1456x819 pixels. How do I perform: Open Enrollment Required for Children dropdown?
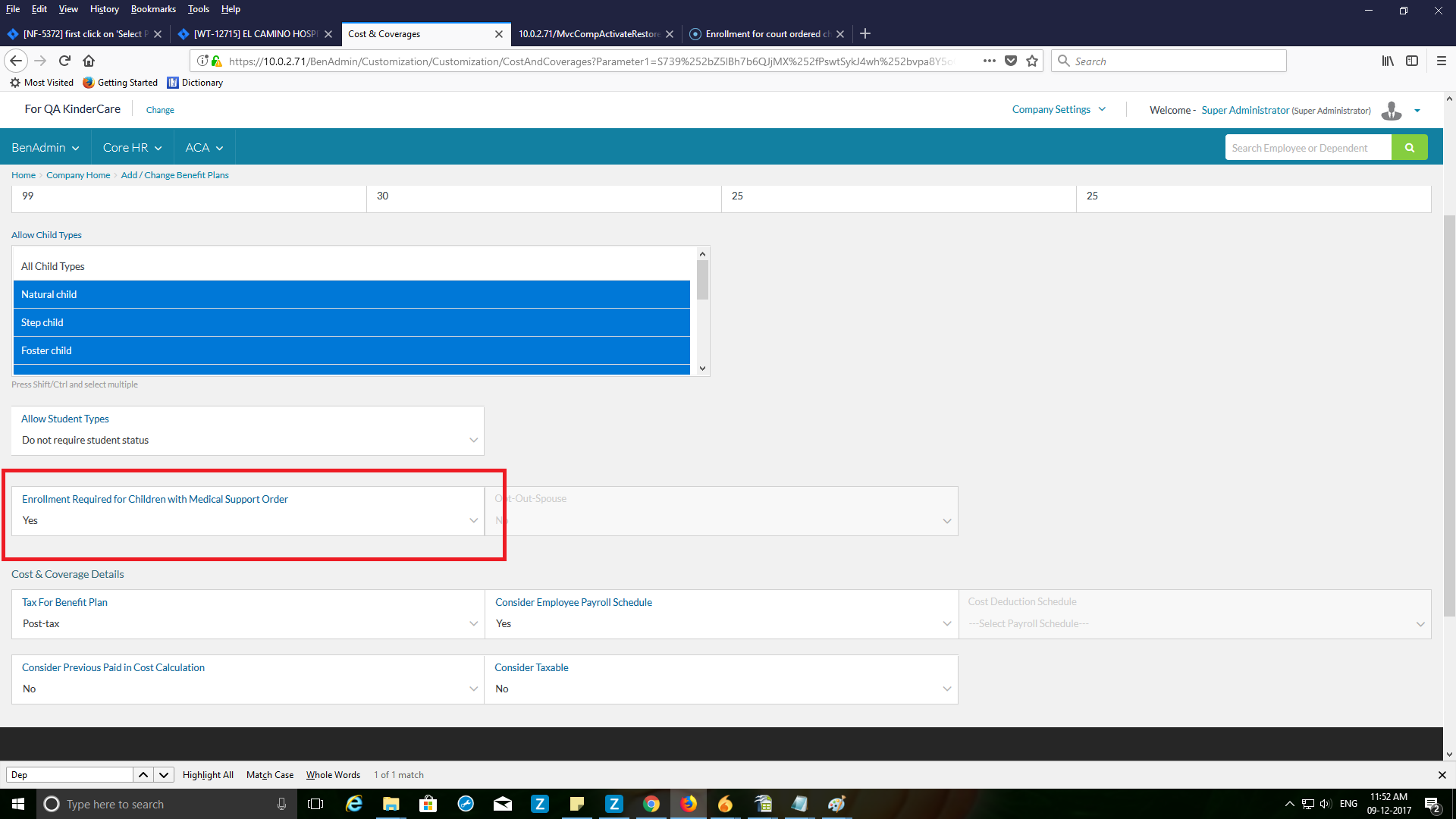tap(247, 520)
